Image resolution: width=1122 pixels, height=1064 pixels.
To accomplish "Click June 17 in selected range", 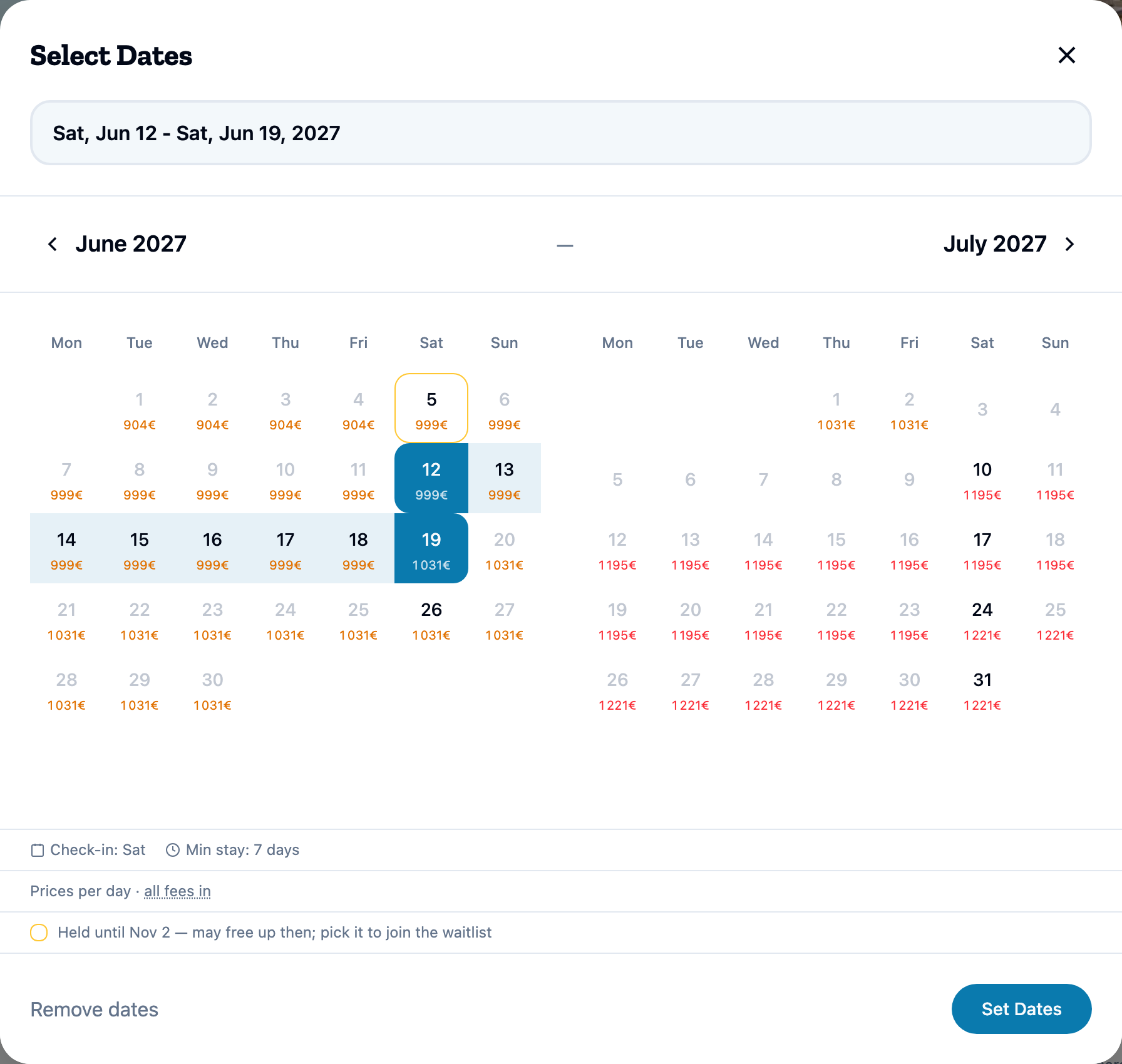I will click(x=286, y=548).
